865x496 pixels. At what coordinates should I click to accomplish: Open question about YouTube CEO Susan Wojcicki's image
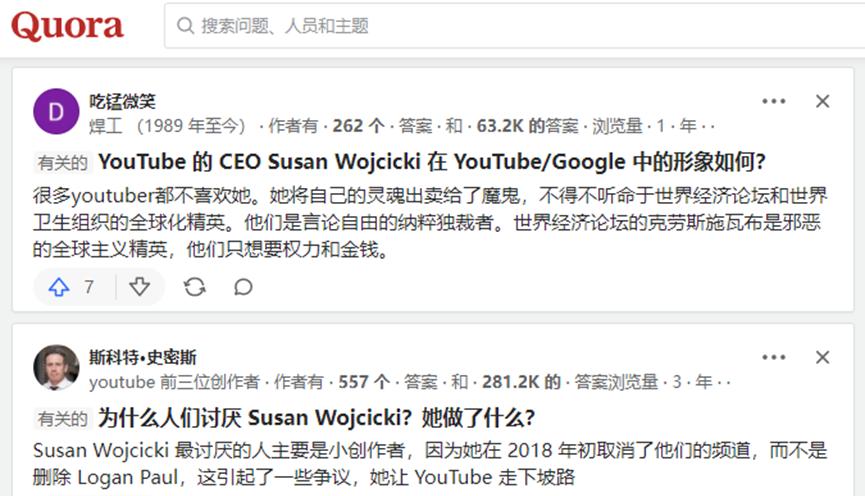pyautogui.click(x=431, y=162)
